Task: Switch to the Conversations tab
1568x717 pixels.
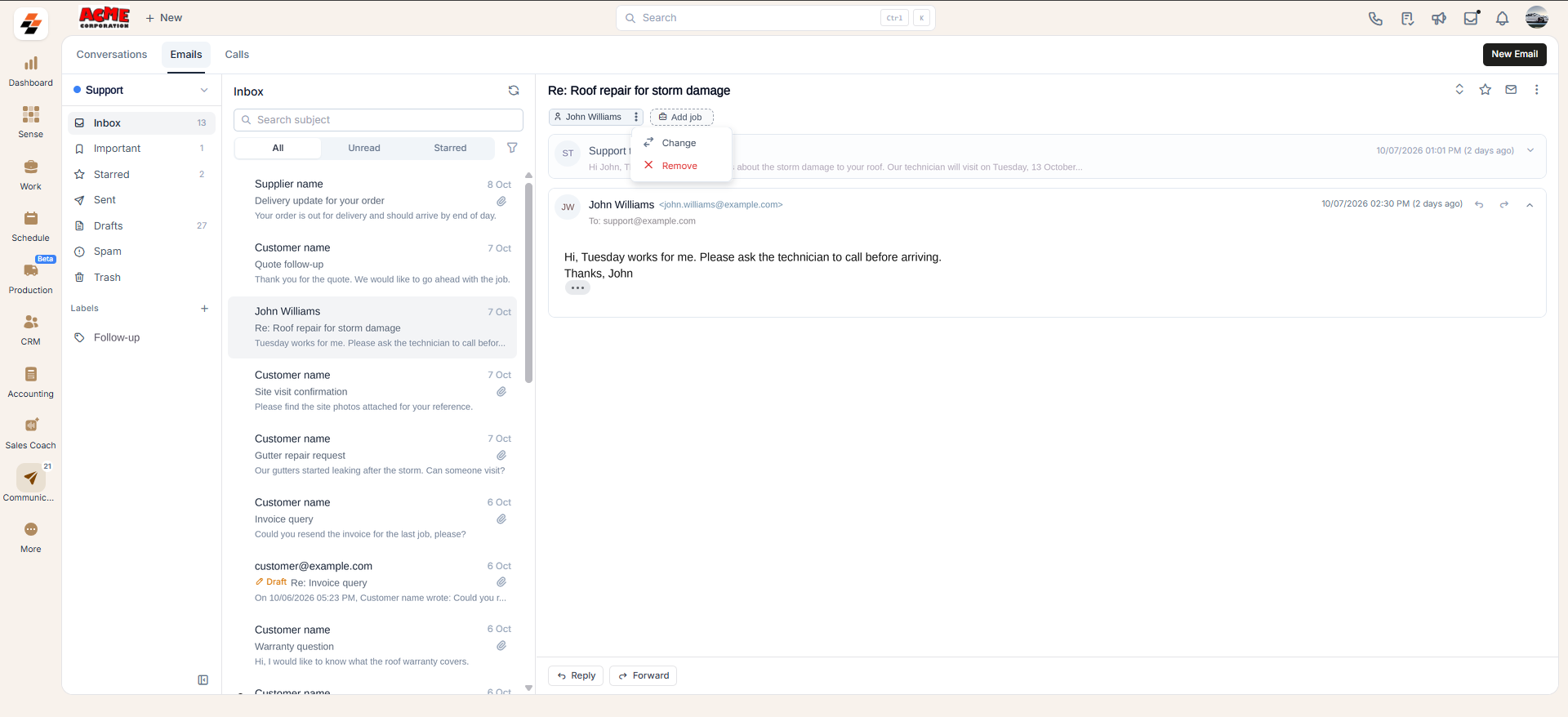Action: [x=112, y=55]
